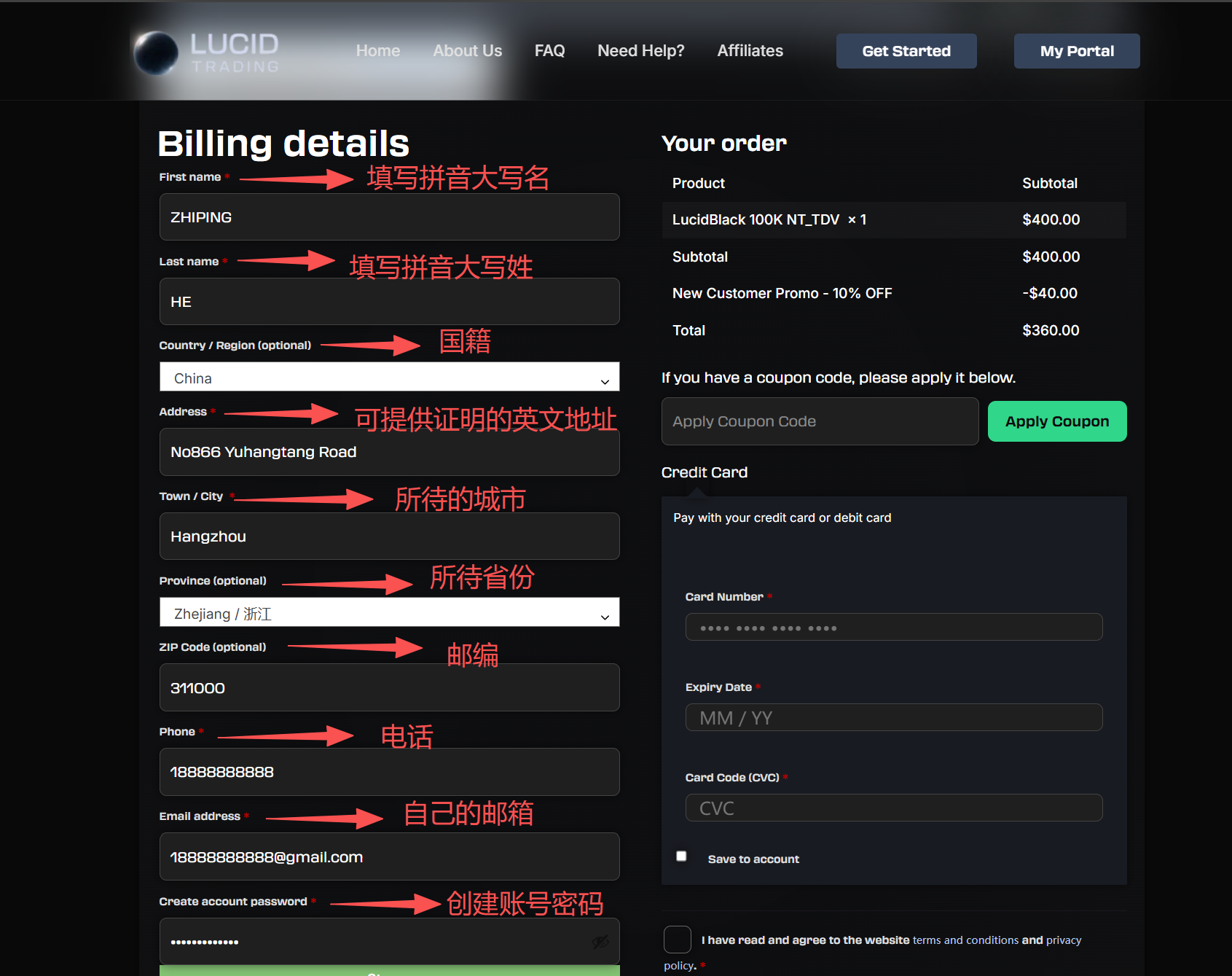Open the Country / Region dropdown
This screenshot has width=1232, height=976.
(x=389, y=378)
